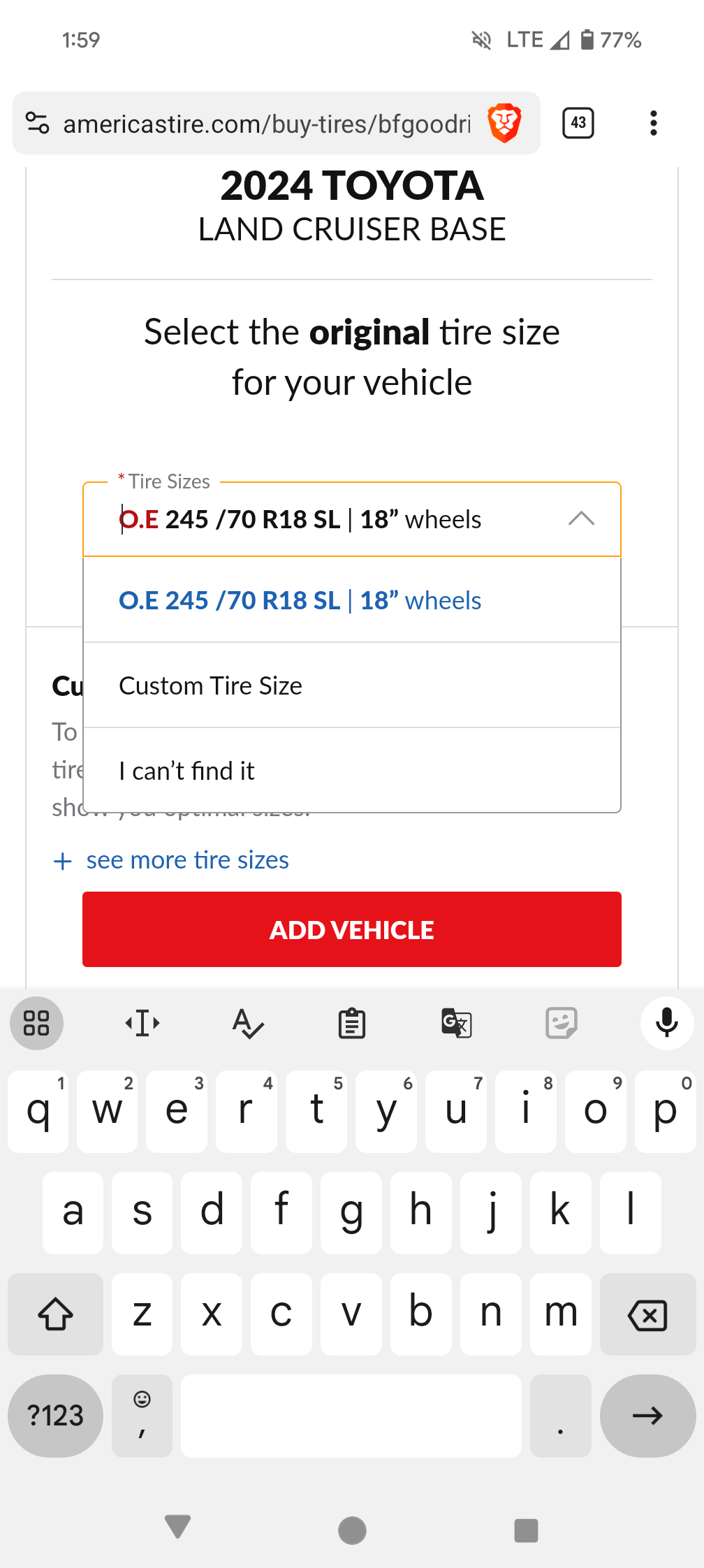
Task: Tap the period key on keyboard
Action: point(561,1416)
